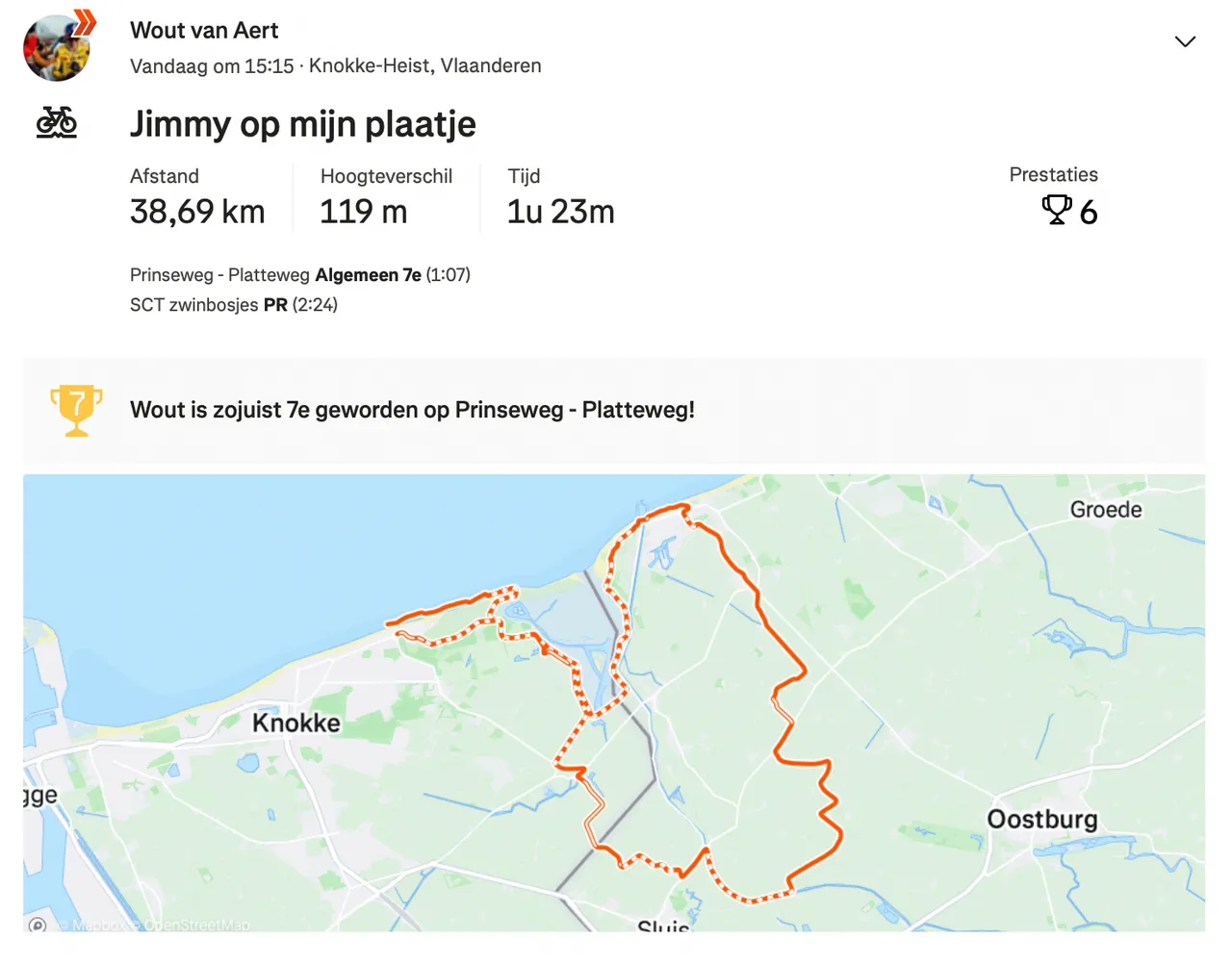This screenshot has width=1232, height=965.
Task: Click the Wout van Aert name link
Action: [x=204, y=31]
